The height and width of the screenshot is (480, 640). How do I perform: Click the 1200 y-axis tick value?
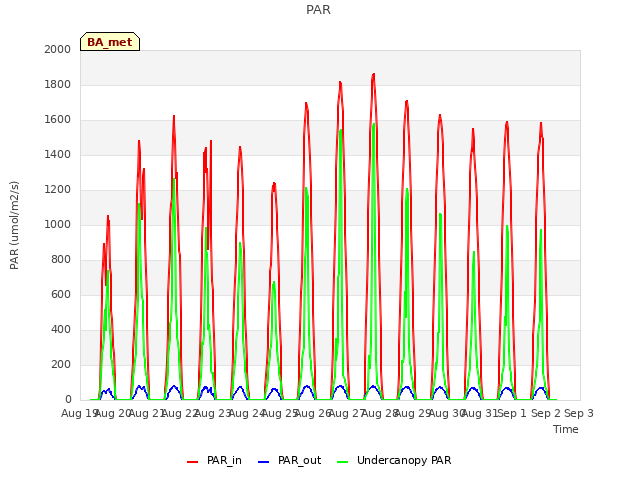pos(58,189)
